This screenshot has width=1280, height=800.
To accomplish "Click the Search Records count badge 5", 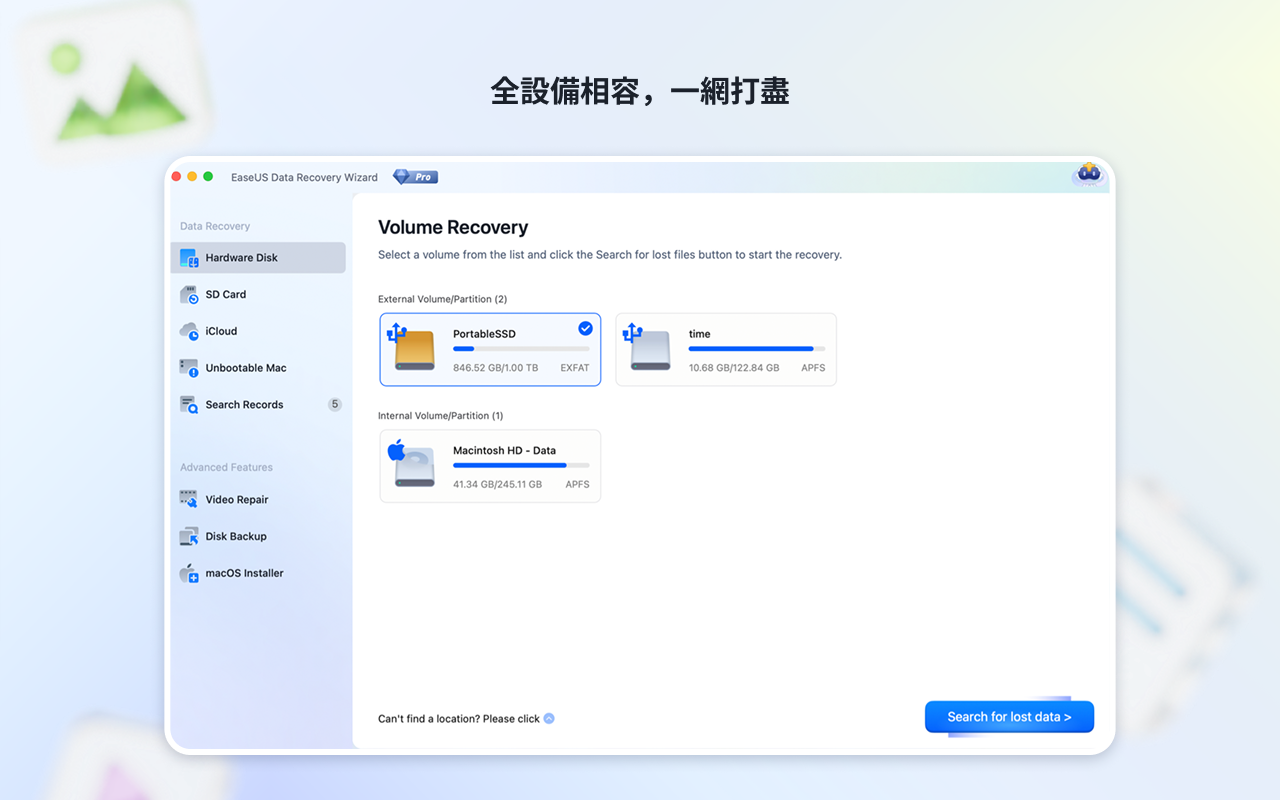I will tap(335, 405).
